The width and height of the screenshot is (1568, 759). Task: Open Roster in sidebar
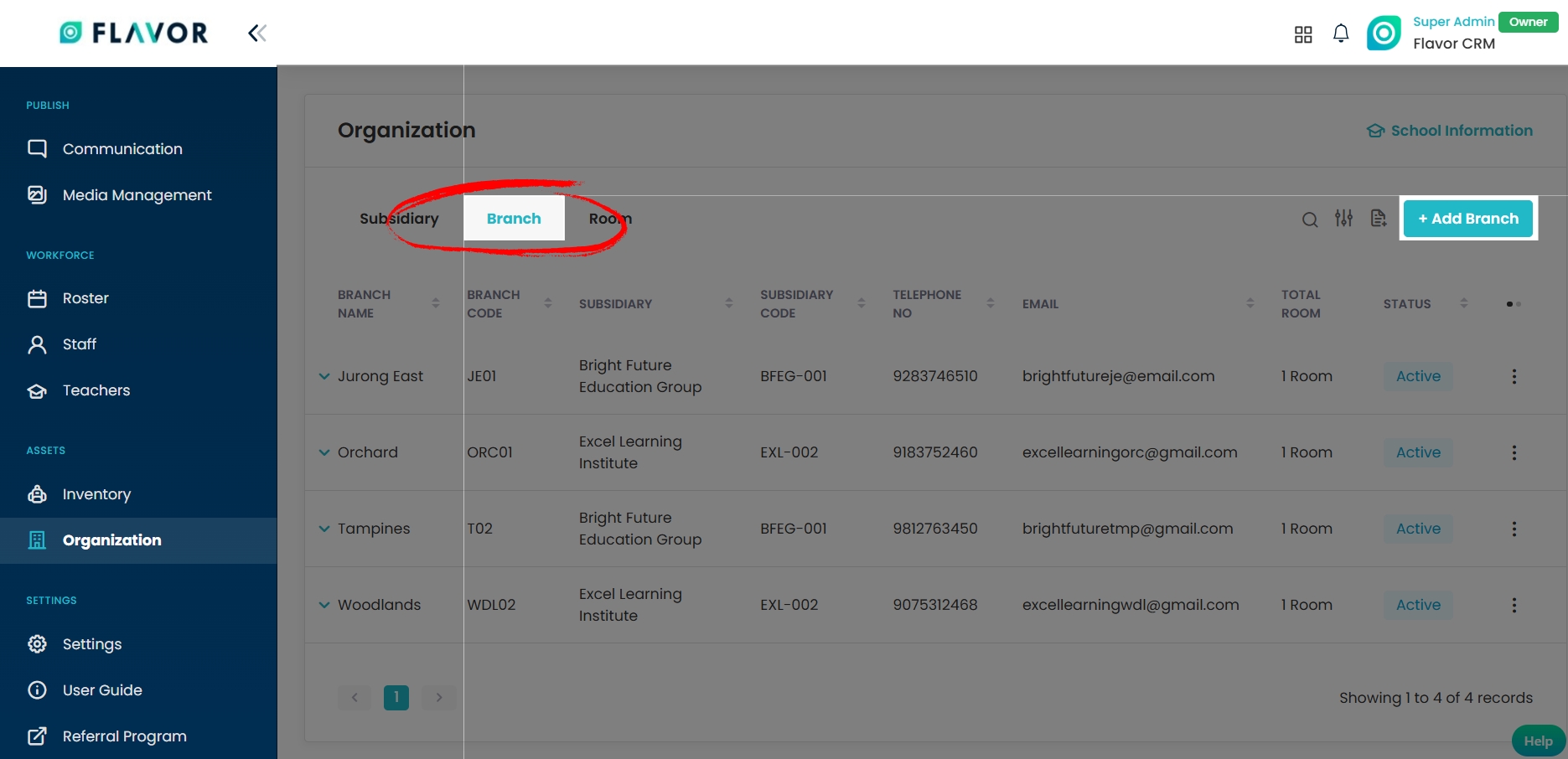pos(138,298)
